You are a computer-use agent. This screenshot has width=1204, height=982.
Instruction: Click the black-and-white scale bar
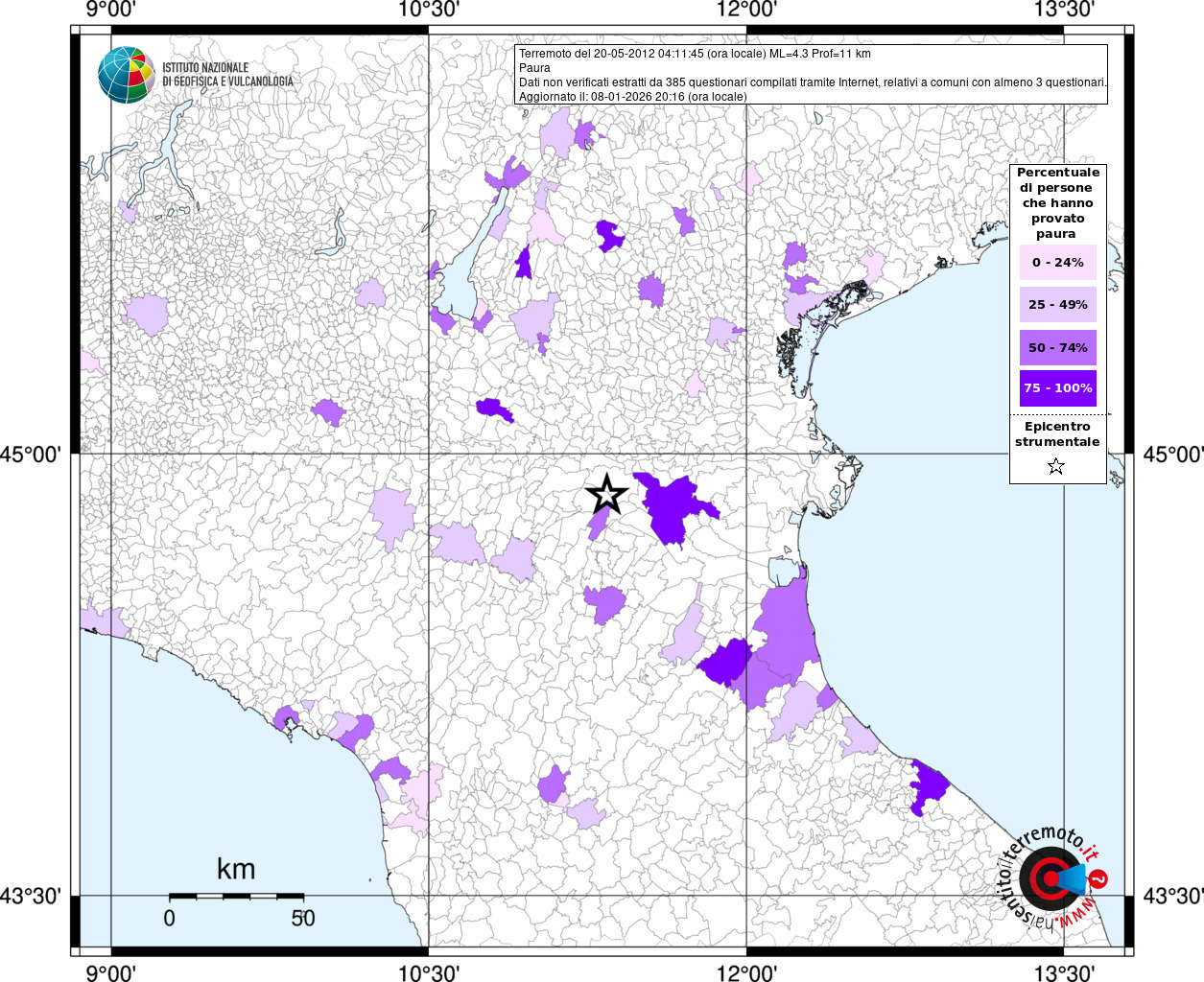[x=237, y=896]
